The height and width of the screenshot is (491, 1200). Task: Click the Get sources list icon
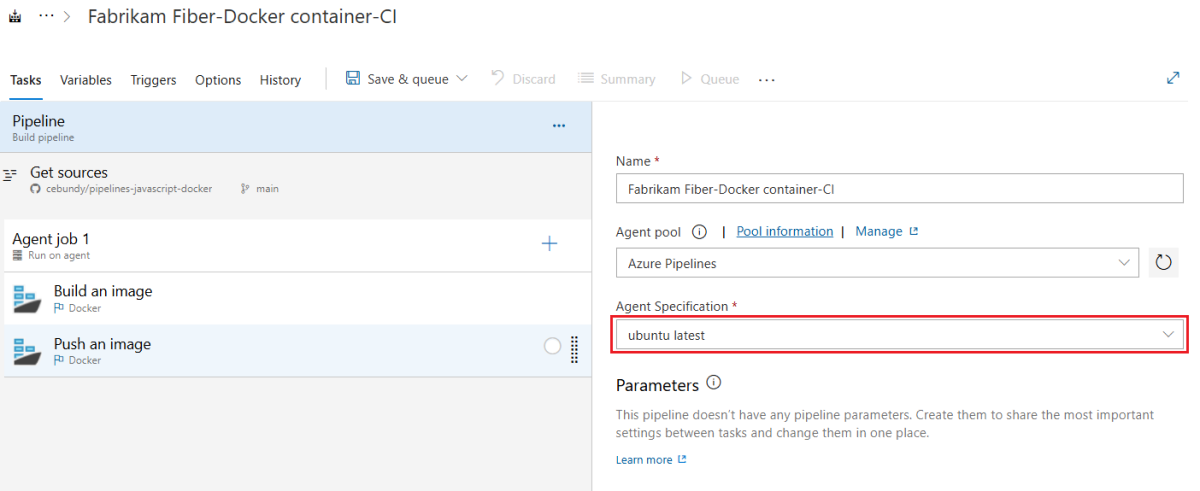(11, 174)
